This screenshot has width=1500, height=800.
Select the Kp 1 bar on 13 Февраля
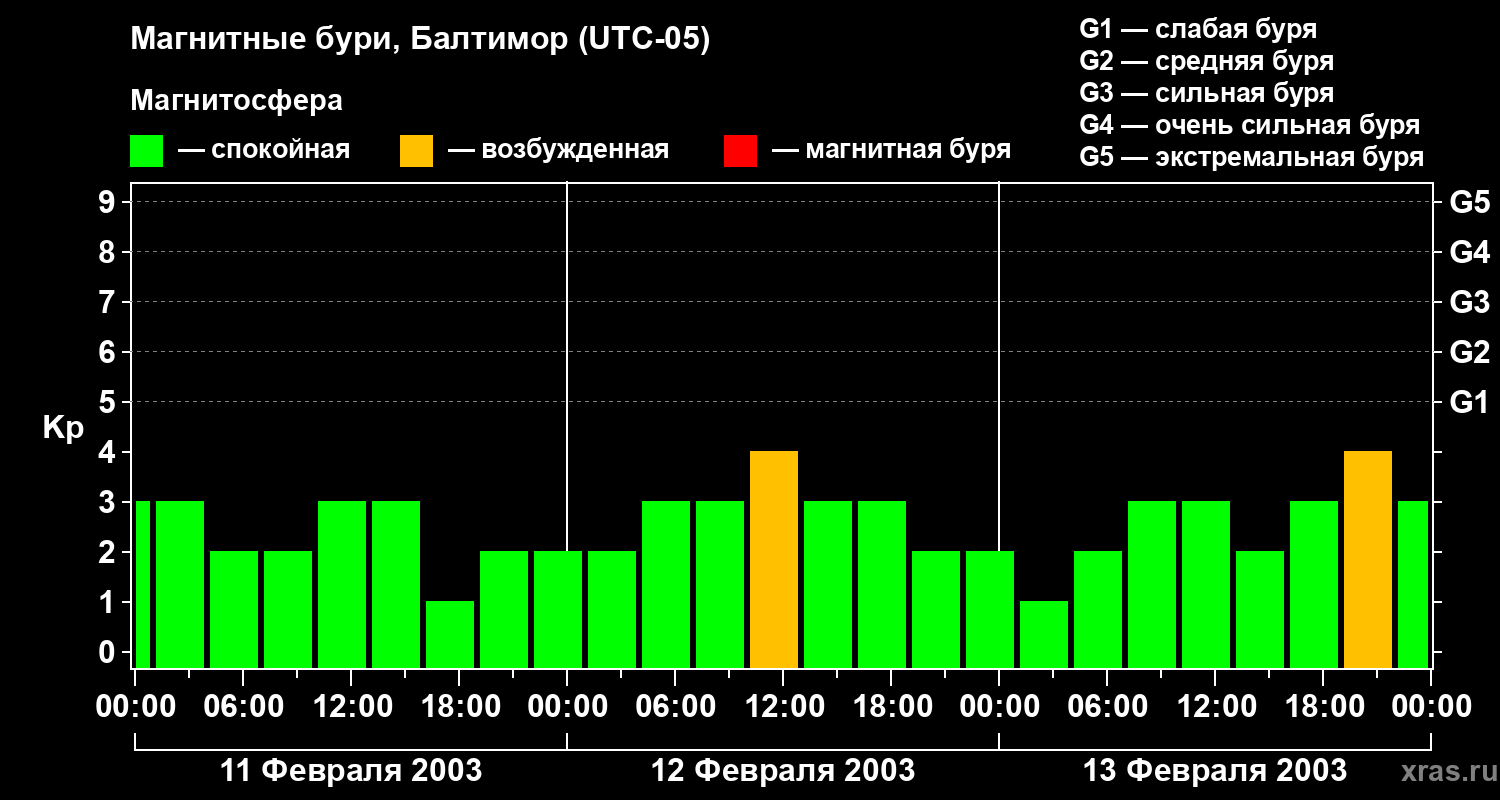1044,635
